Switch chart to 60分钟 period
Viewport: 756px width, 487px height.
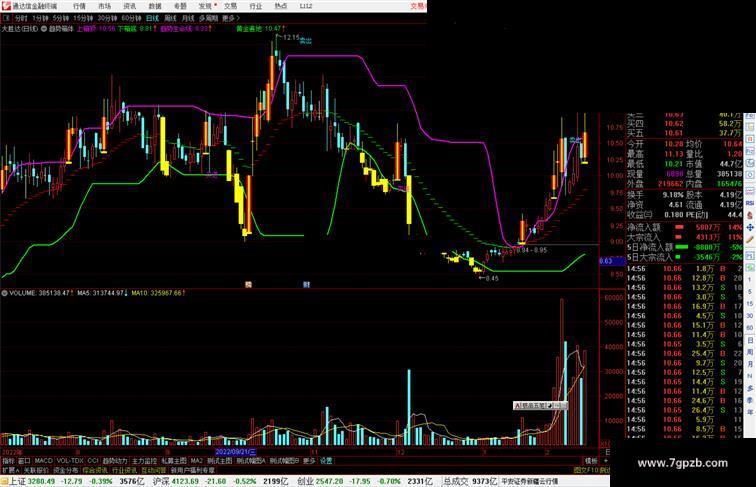(x=131, y=18)
